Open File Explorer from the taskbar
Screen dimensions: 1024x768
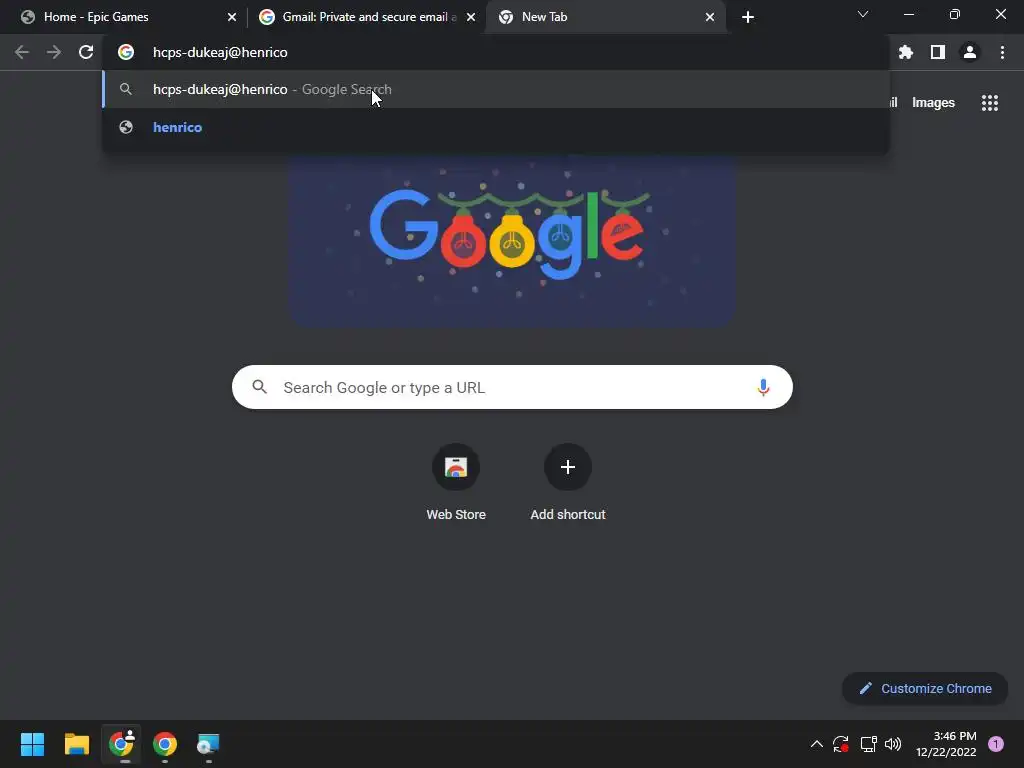pyautogui.click(x=76, y=744)
